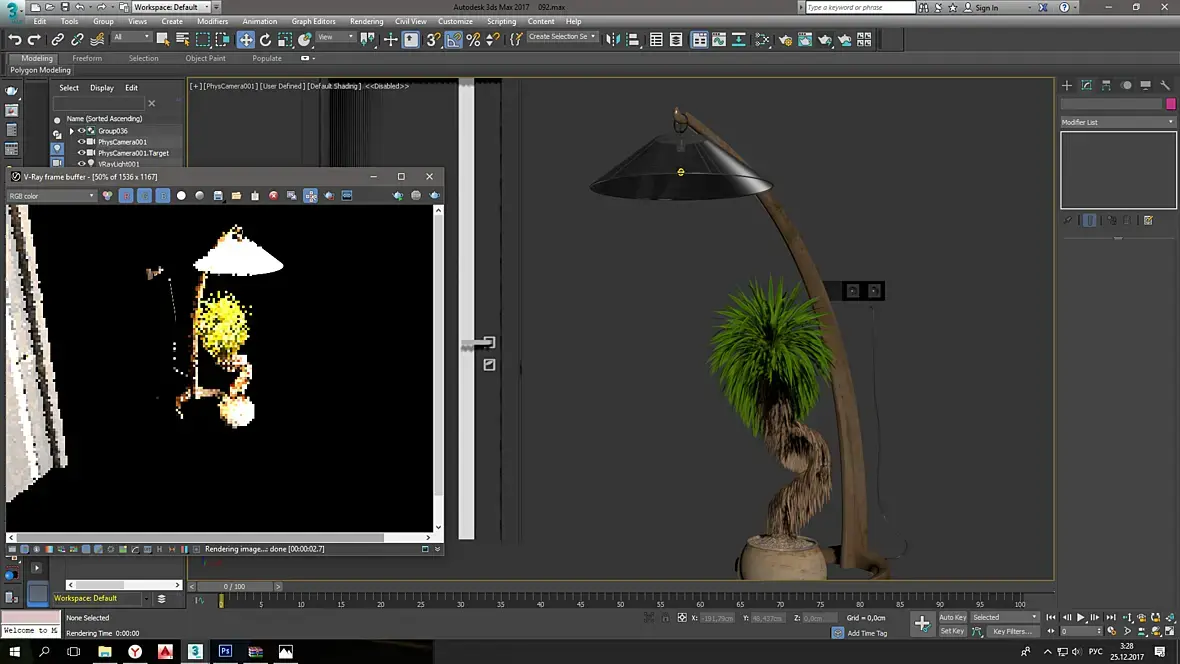Open the Rendering menu
1180x664 pixels.
click(366, 21)
